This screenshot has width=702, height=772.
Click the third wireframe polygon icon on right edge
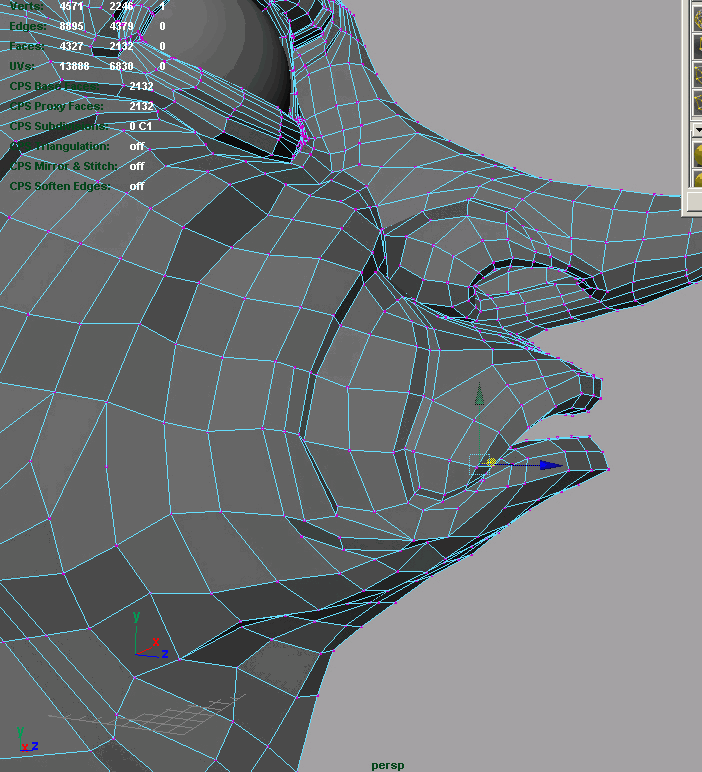697,75
